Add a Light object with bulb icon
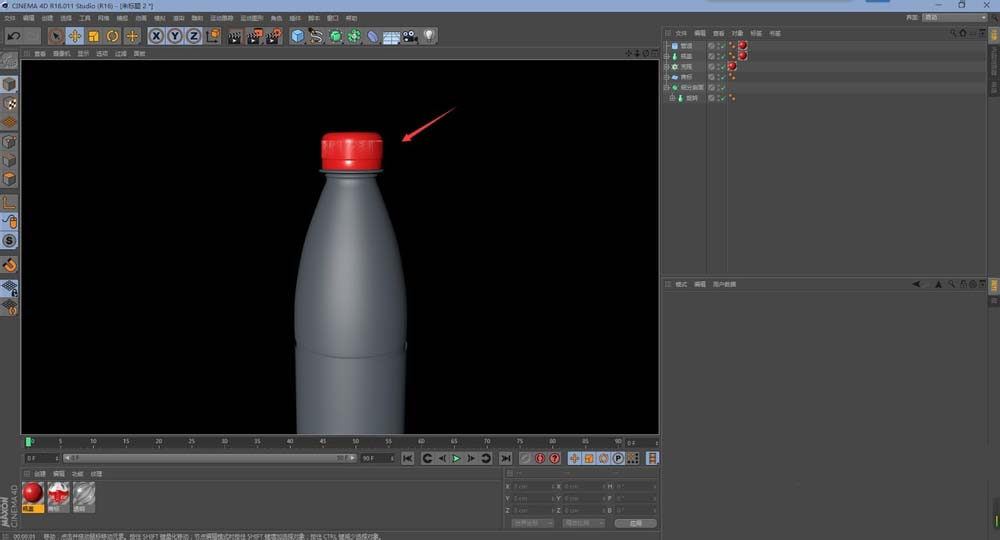 pos(429,36)
